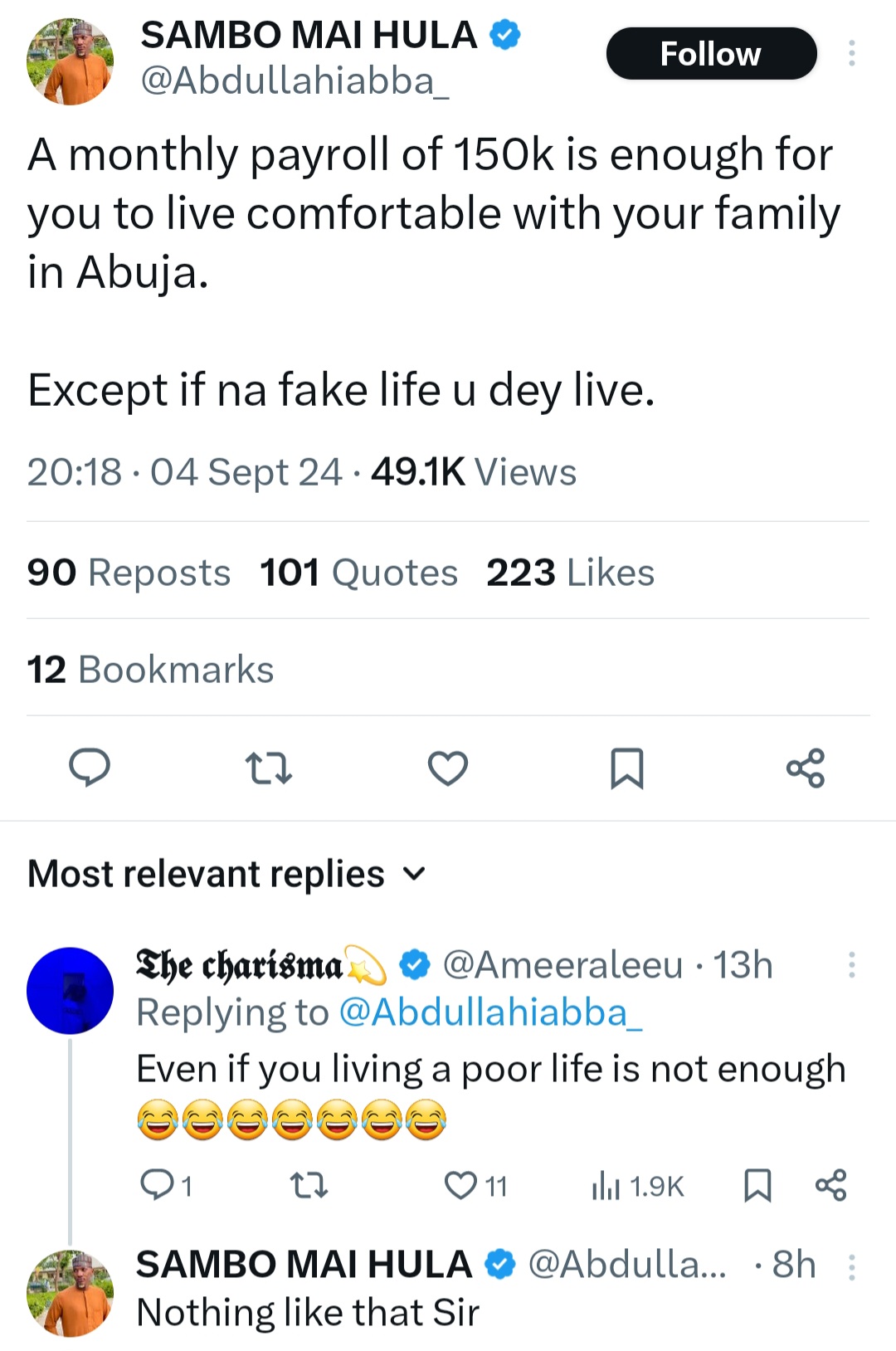Bookmark the main post
Viewport: 896px width, 1351px height.
626,768
